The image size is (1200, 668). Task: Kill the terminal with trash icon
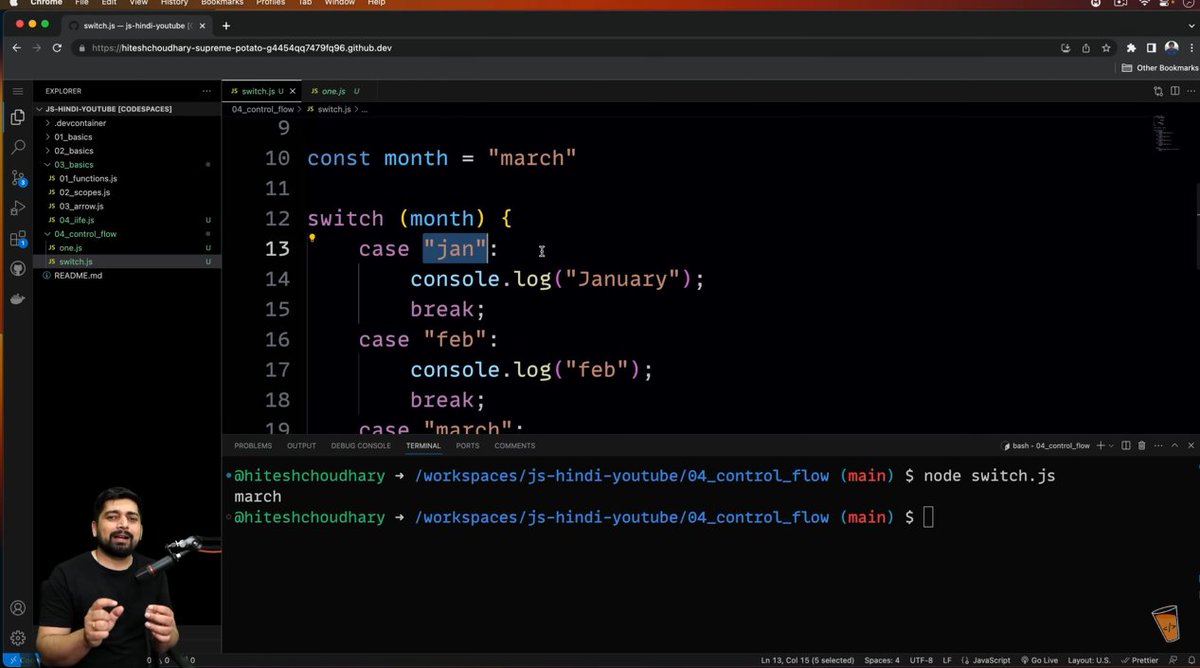coord(1141,445)
